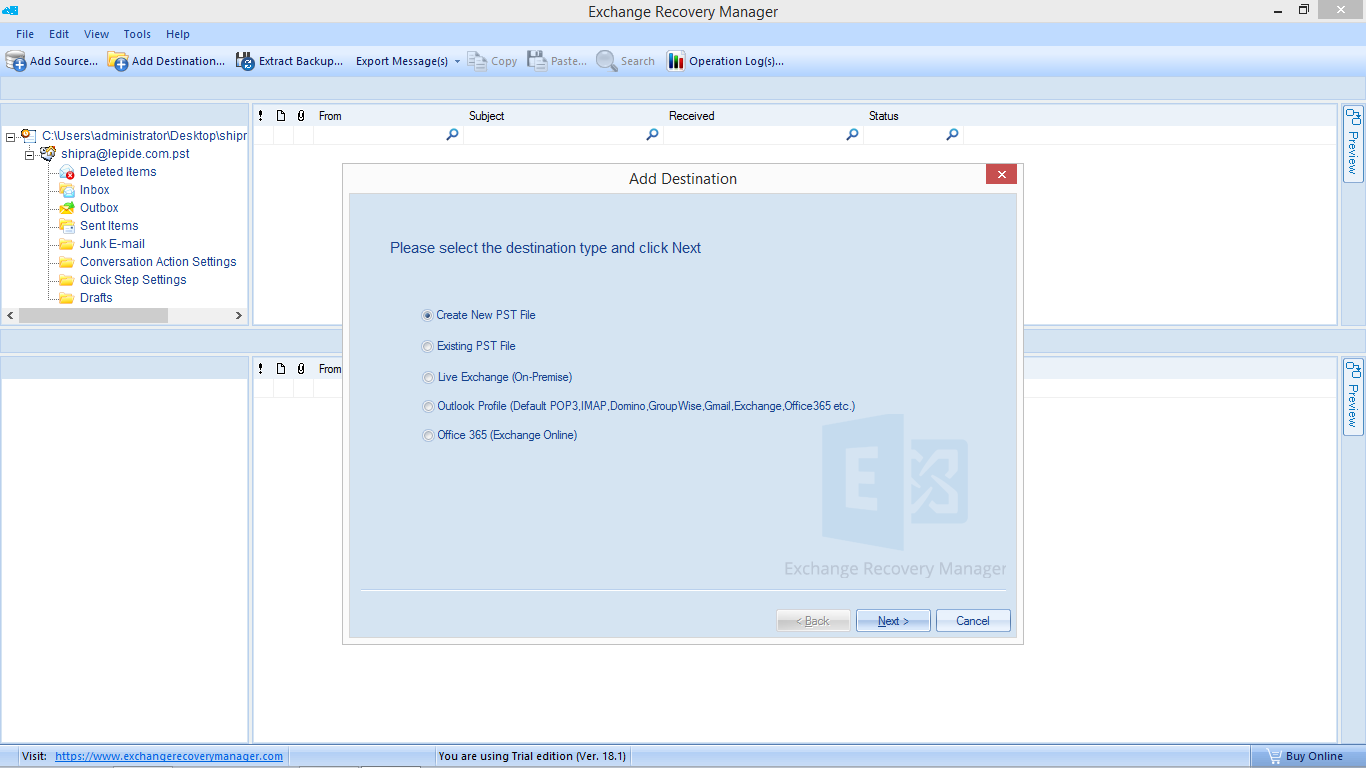Open the Help menu
Screen dimensions: 1366x768
tap(178, 34)
